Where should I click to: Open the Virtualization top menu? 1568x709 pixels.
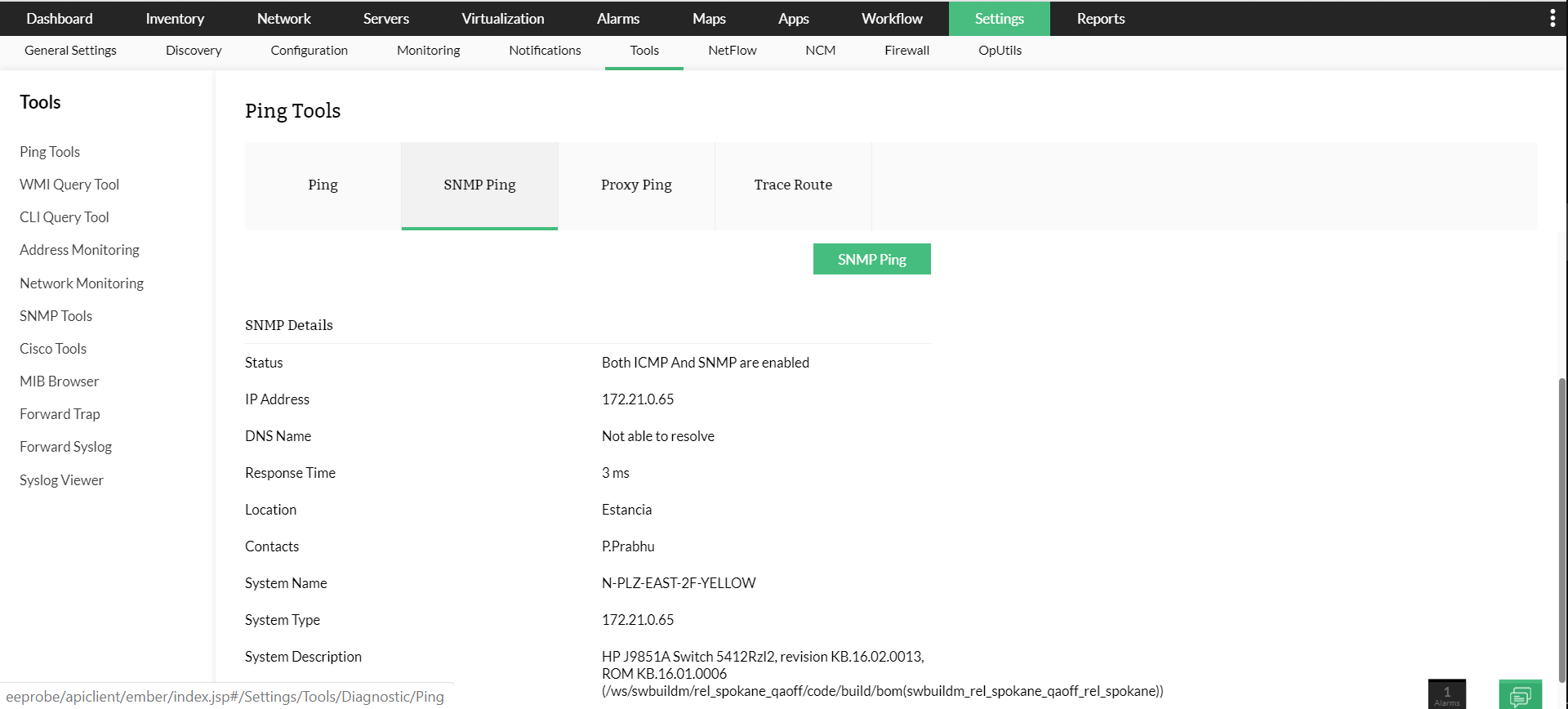click(502, 18)
